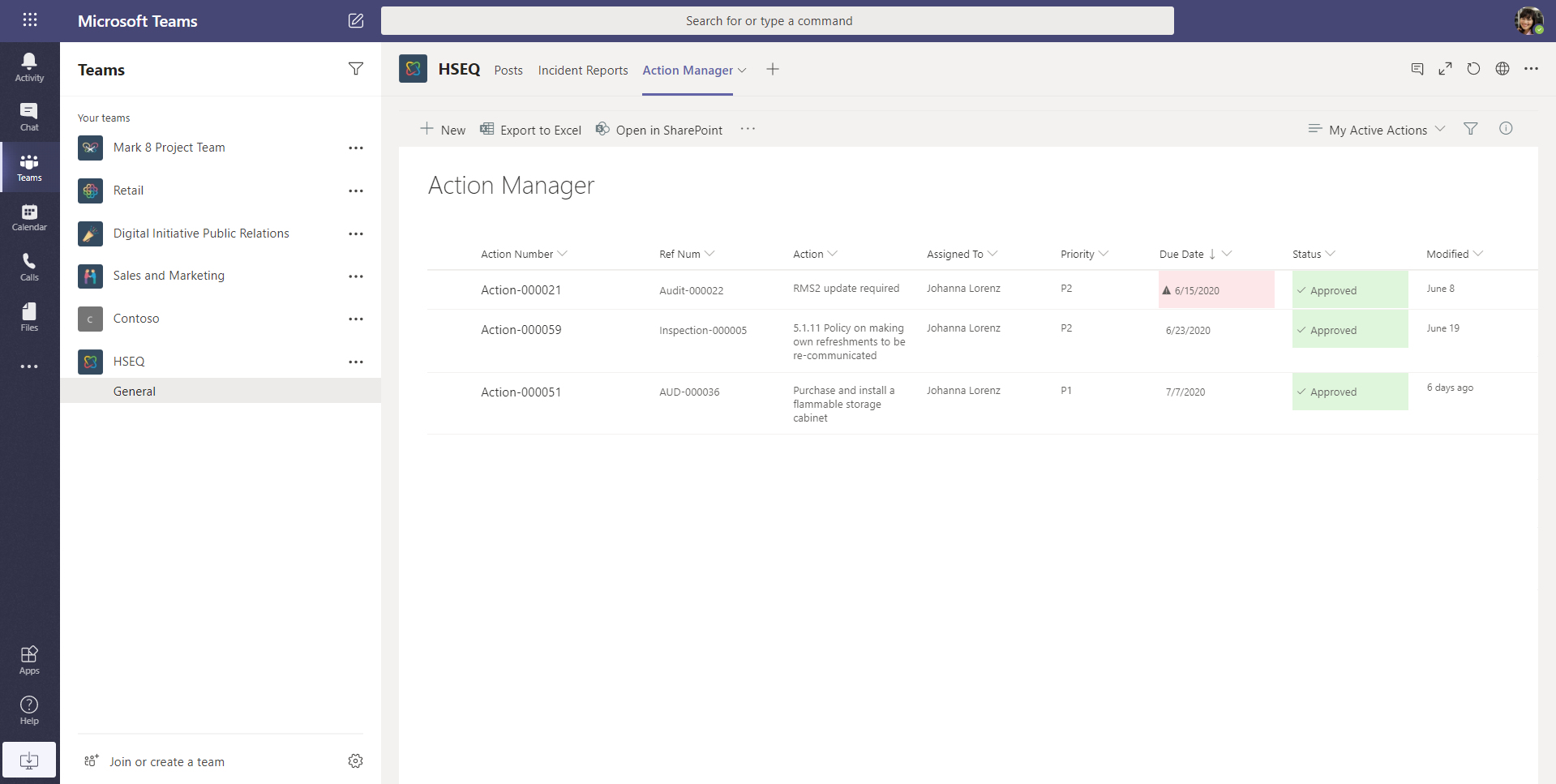Screen dimensions: 1556x784
Task: Open the Activity feed
Action: click(x=29, y=67)
